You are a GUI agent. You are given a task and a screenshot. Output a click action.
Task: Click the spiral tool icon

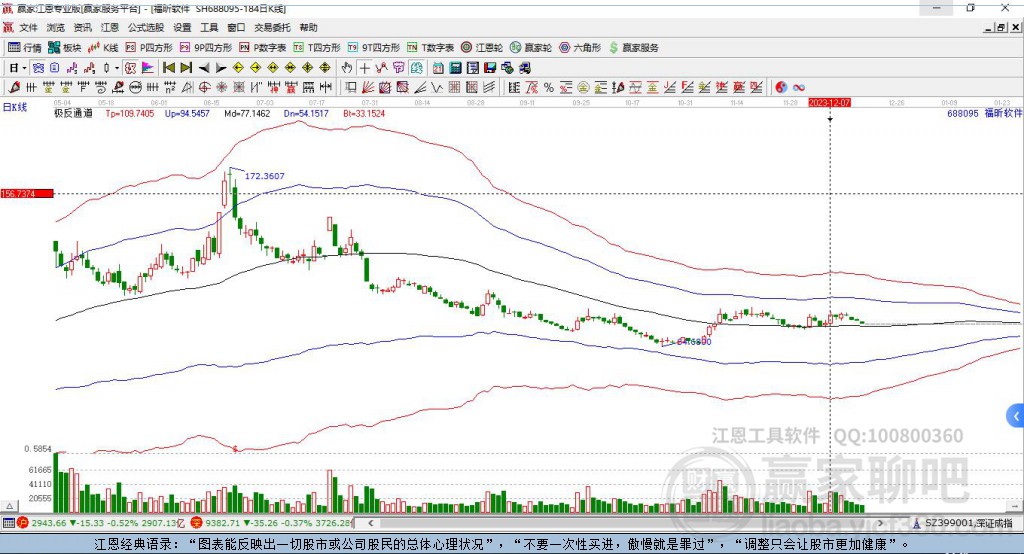click(x=100, y=88)
